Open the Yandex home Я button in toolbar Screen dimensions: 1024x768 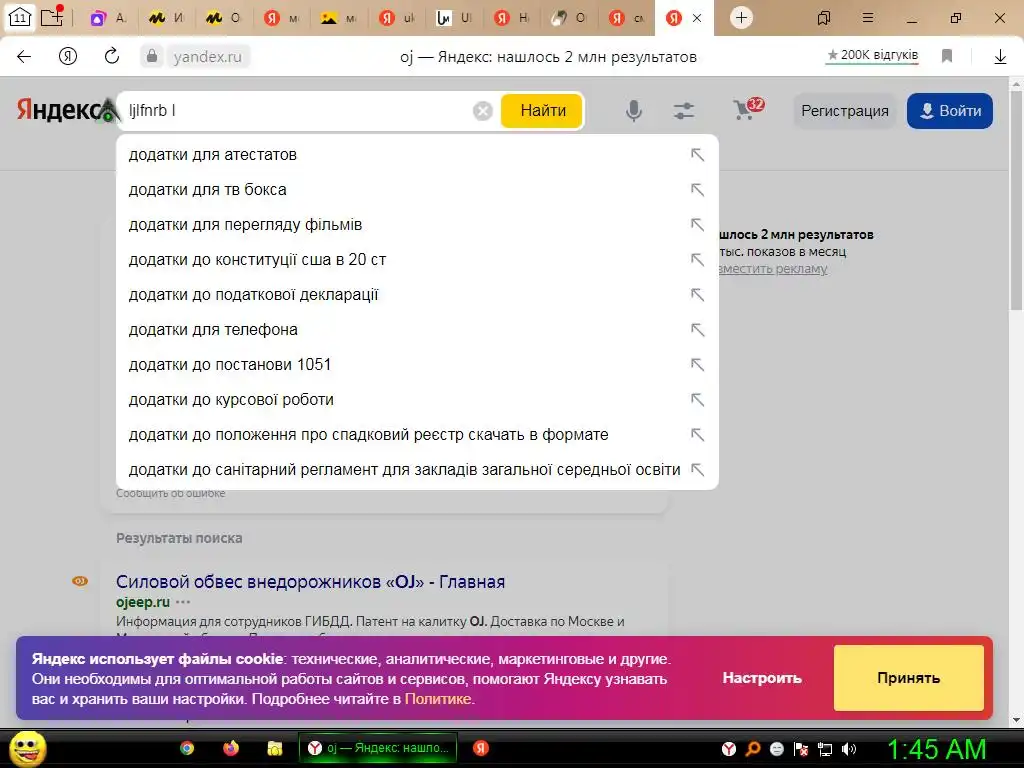[68, 57]
